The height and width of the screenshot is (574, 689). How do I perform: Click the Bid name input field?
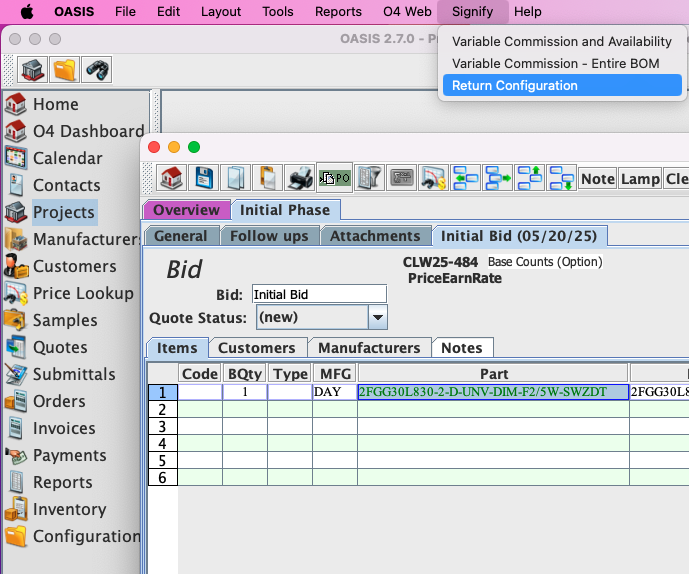(x=319, y=294)
